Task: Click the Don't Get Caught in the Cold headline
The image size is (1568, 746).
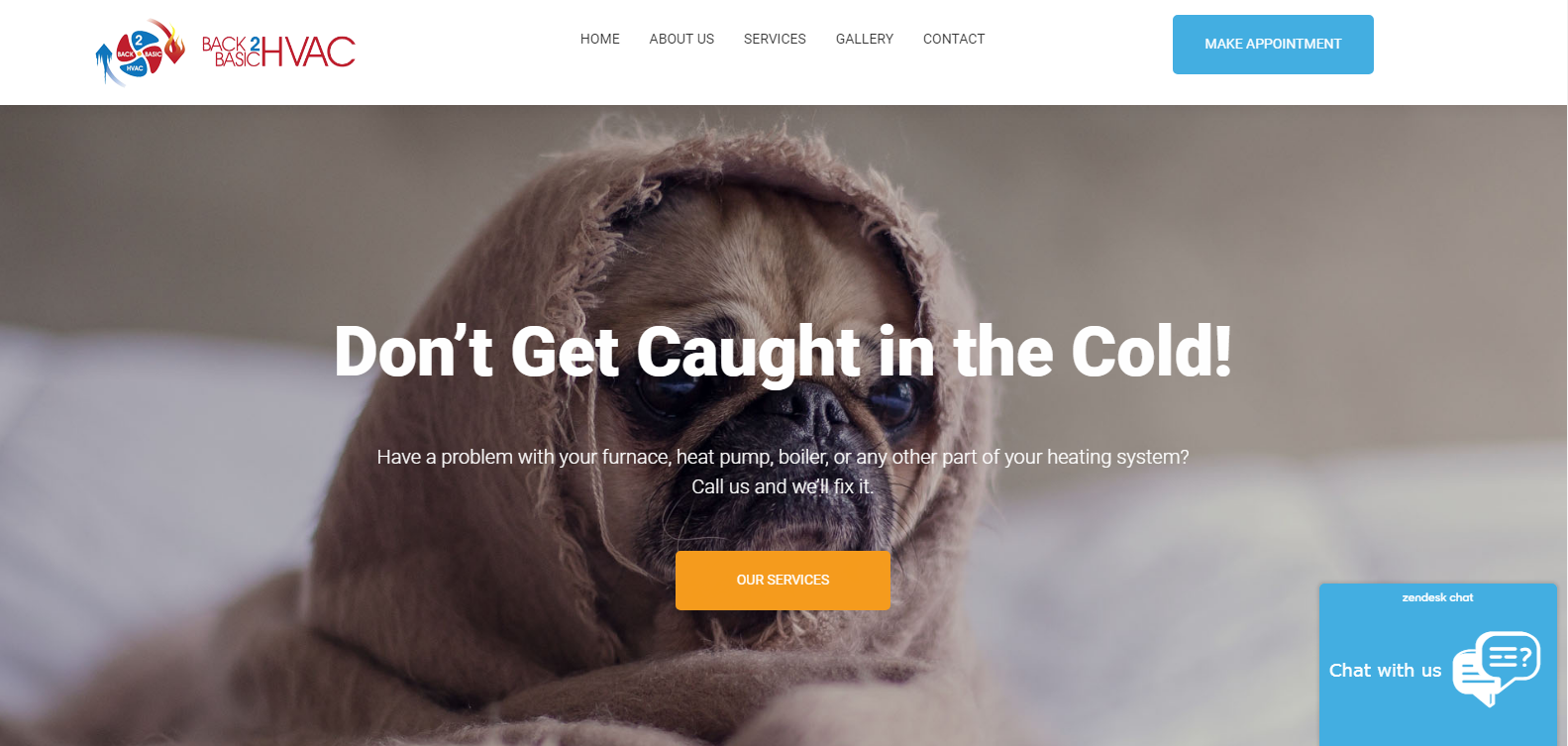Action: point(784,353)
